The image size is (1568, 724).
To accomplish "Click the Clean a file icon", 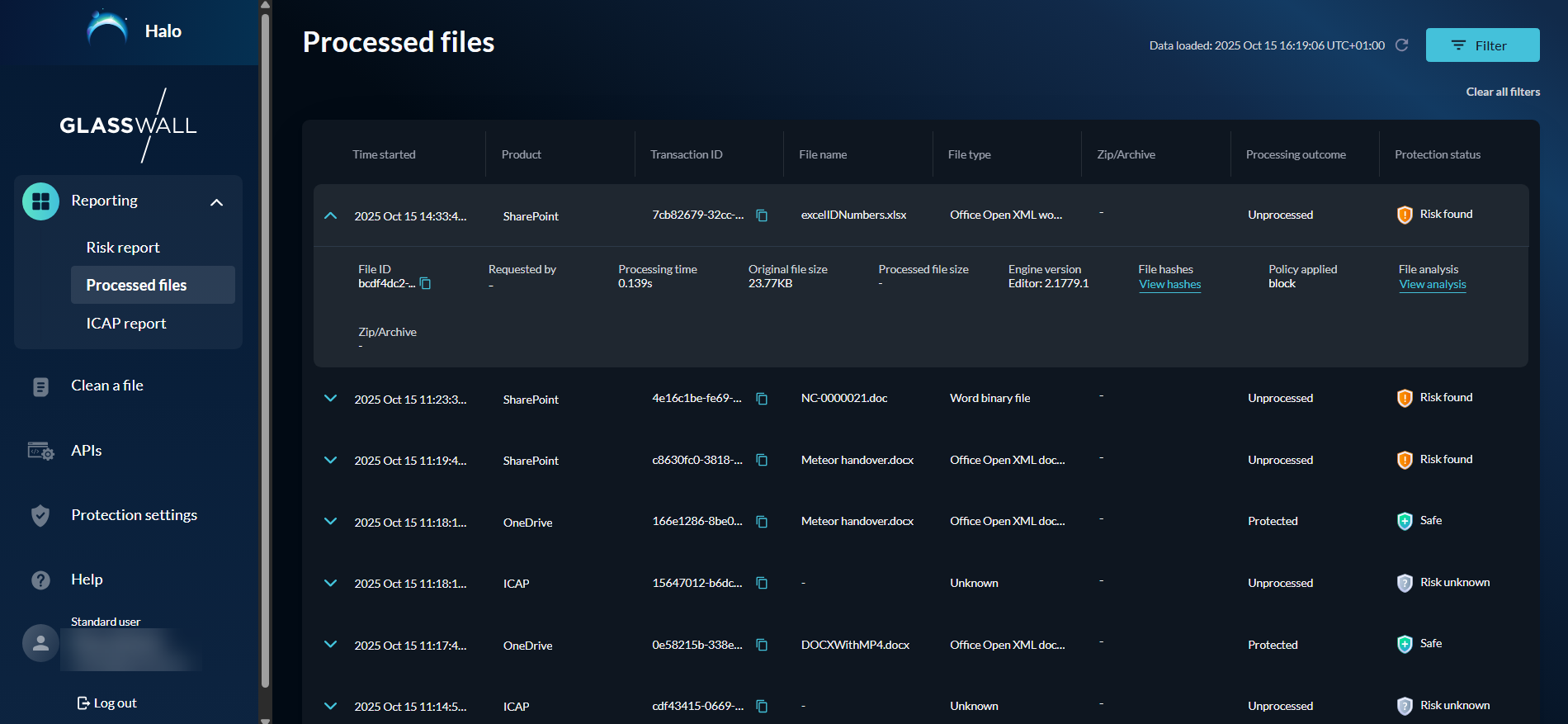I will [x=40, y=386].
